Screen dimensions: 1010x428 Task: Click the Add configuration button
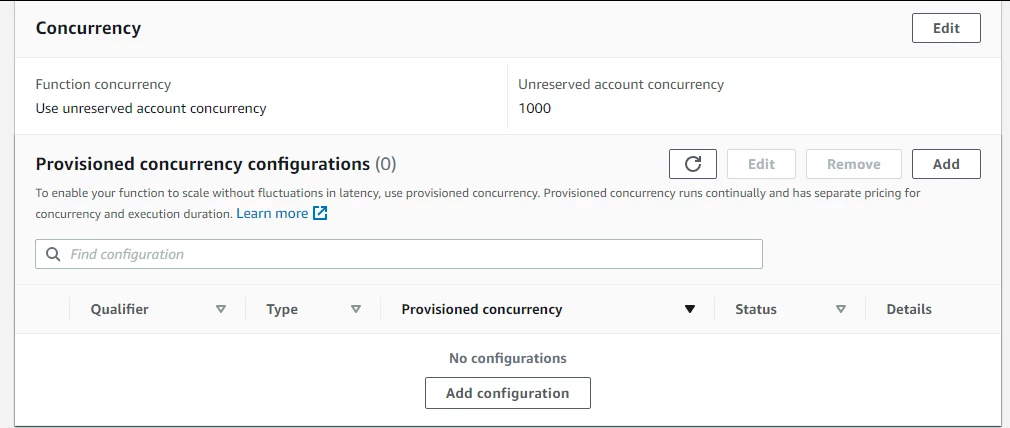(x=507, y=393)
